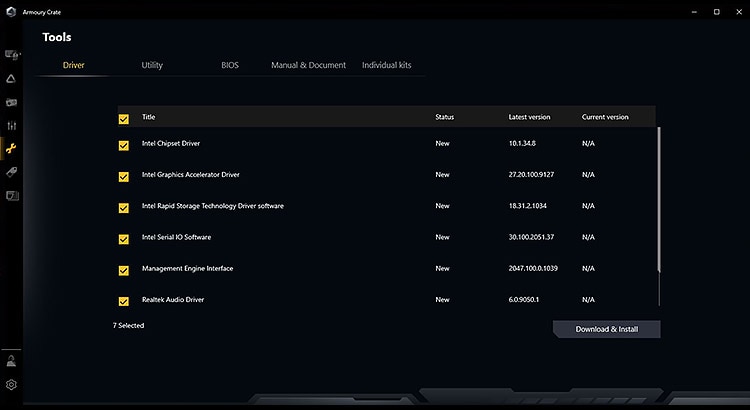Click the 7 Selected counter text
Screen dimensions: 750x410
[x=128, y=325]
